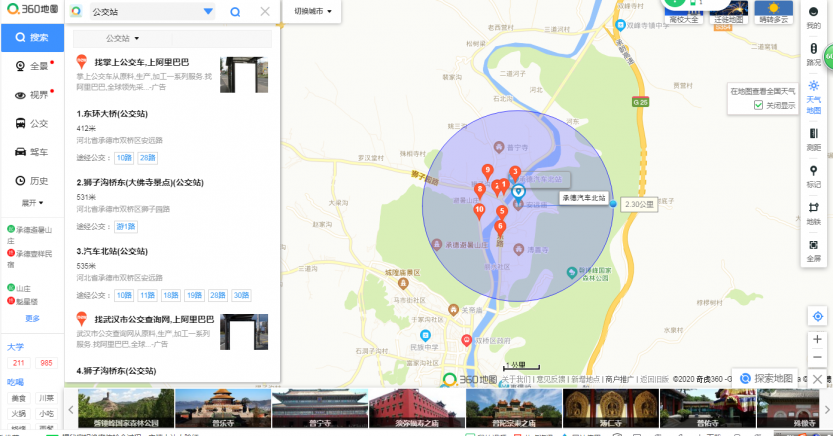Viewport: 833px width, 436px height.
Task: Select the 驾车 driving directions icon
Action: [31, 152]
